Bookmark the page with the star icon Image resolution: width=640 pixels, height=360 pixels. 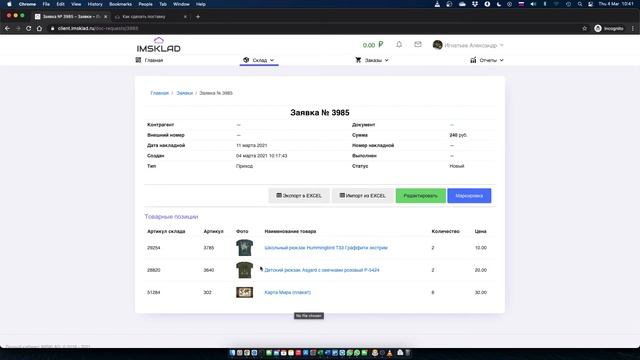(584, 28)
